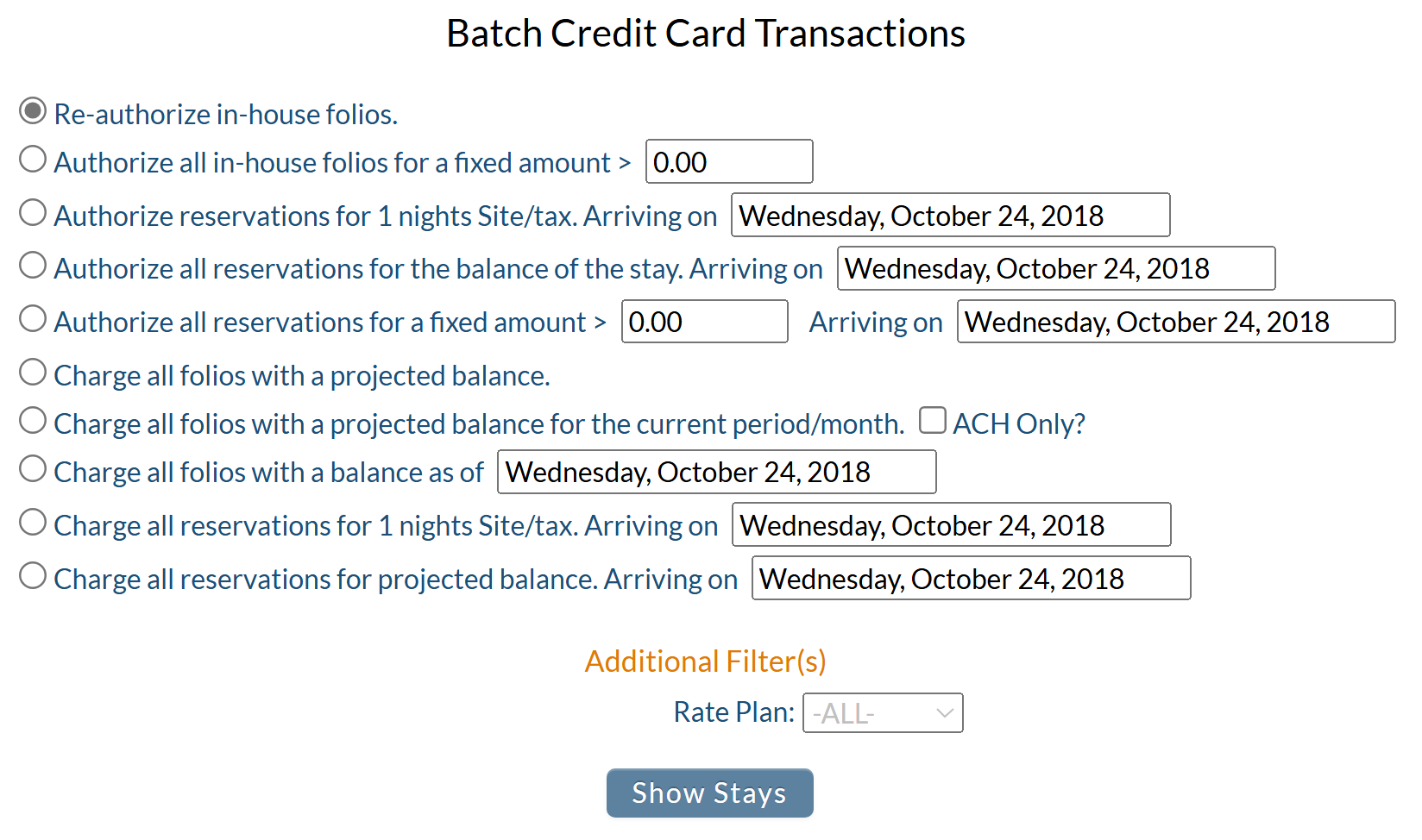The height and width of the screenshot is (840, 1422).
Task: Open arrival date for authorize 1 nights Site/tax
Action: coord(951,215)
